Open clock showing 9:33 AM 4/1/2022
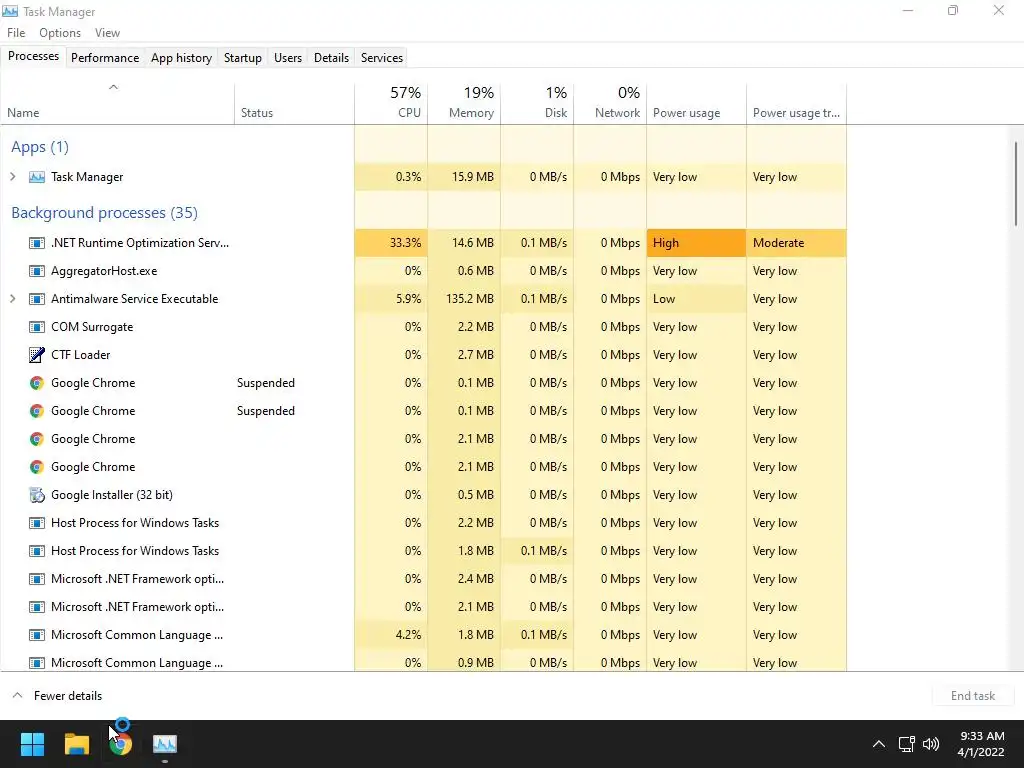This screenshot has height=768, width=1024. pyautogui.click(x=981, y=744)
